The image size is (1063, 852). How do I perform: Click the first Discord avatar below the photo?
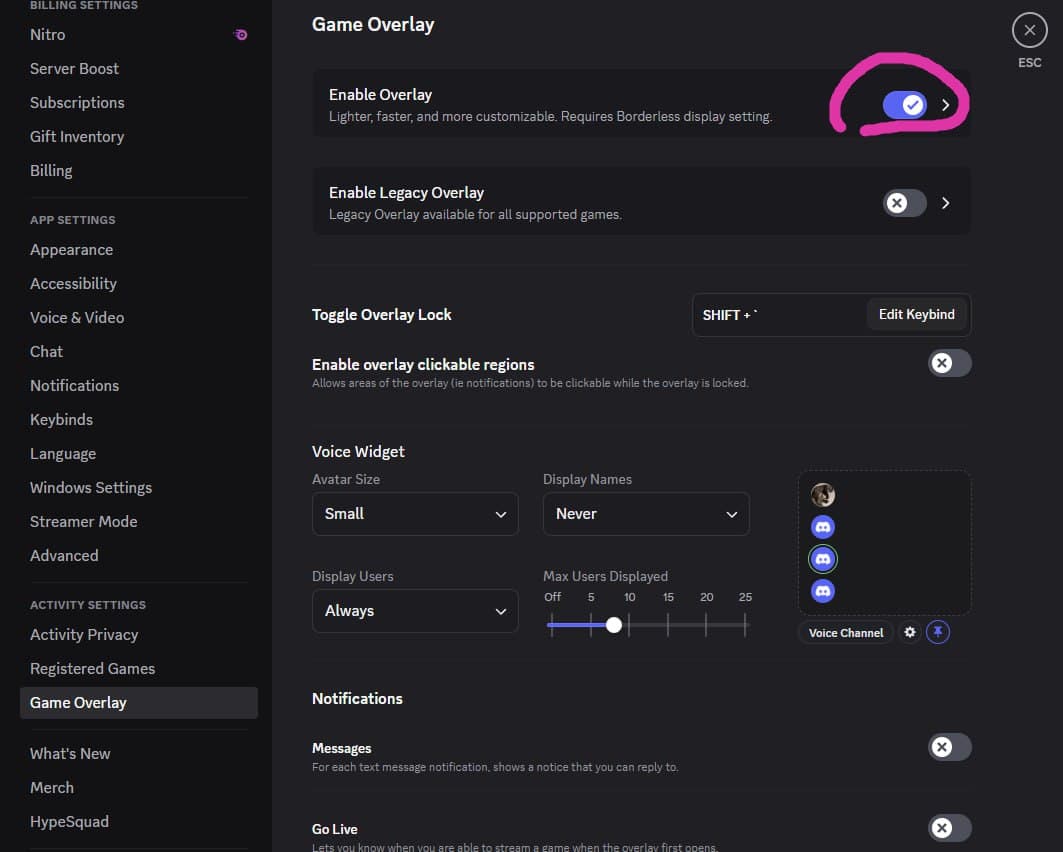click(823, 527)
